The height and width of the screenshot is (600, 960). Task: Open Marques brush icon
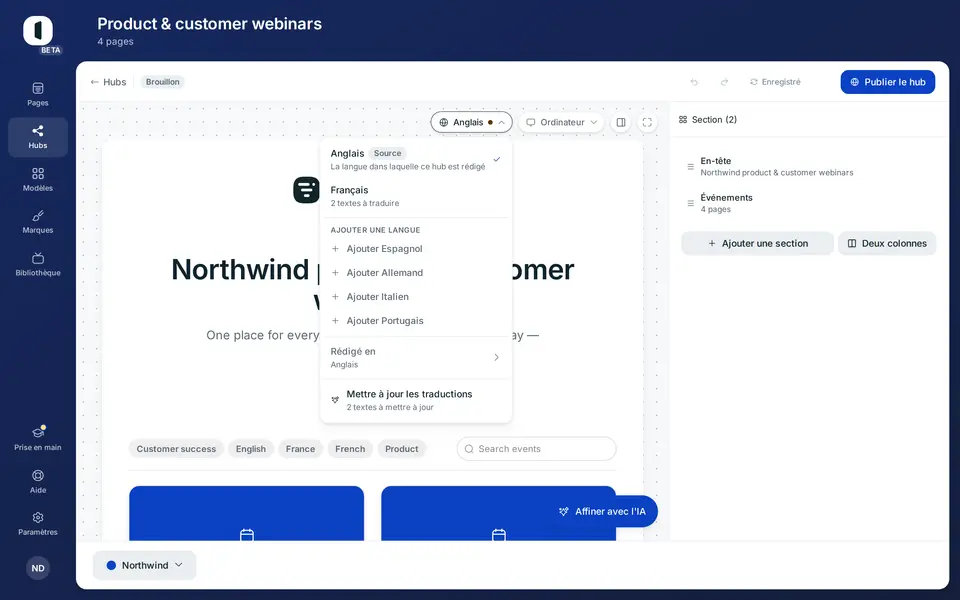tap(37, 216)
